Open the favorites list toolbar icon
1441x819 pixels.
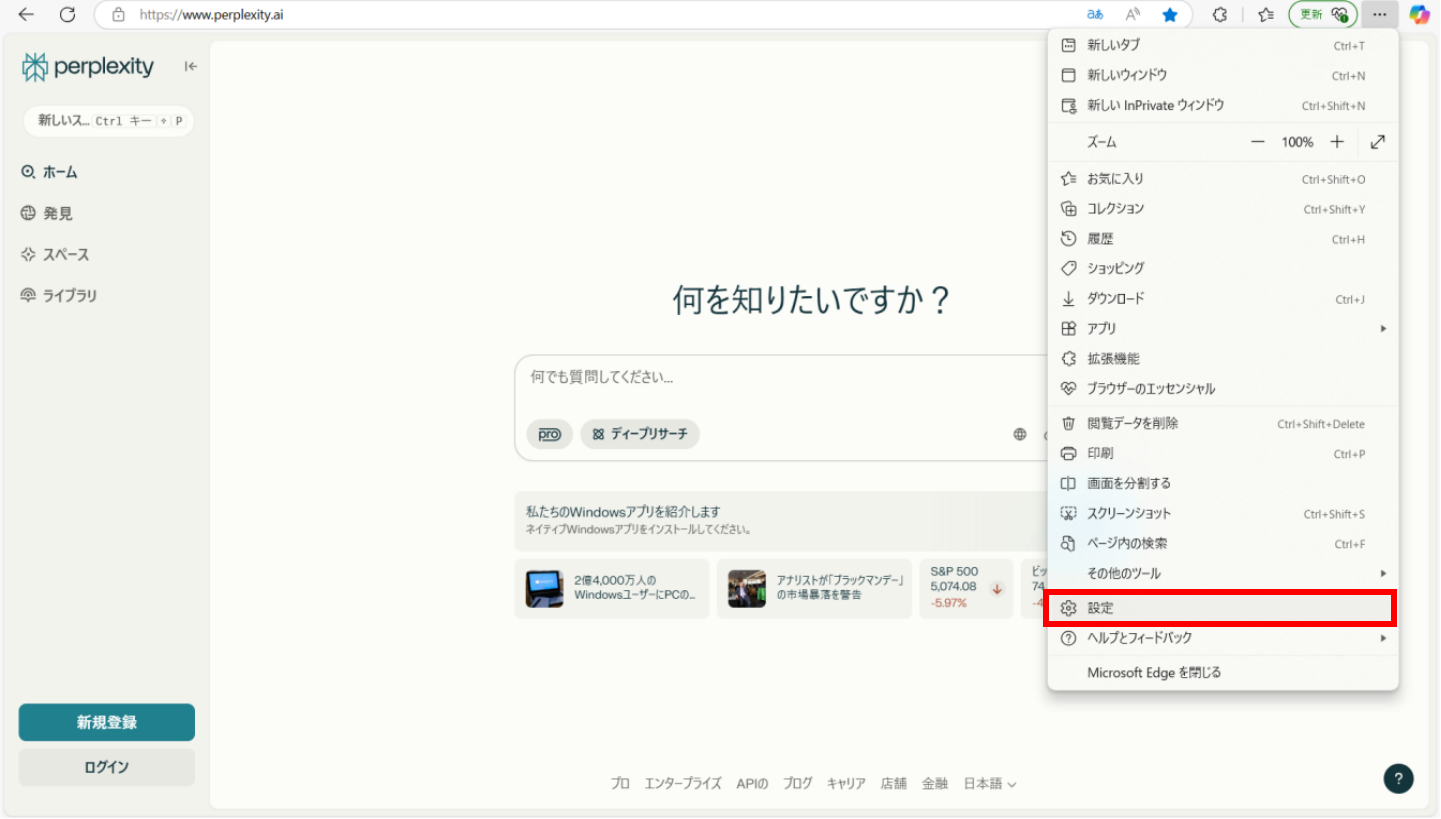[x=1266, y=15]
